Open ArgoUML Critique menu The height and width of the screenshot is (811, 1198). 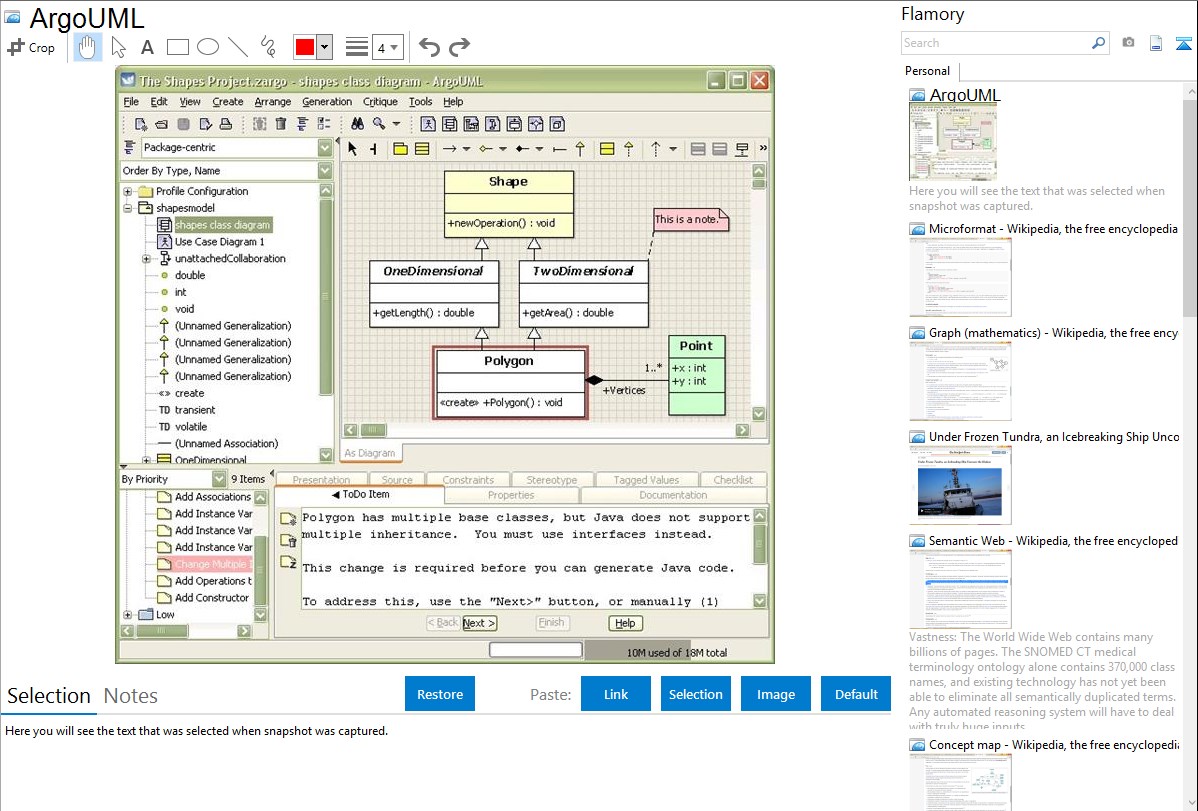pos(380,102)
